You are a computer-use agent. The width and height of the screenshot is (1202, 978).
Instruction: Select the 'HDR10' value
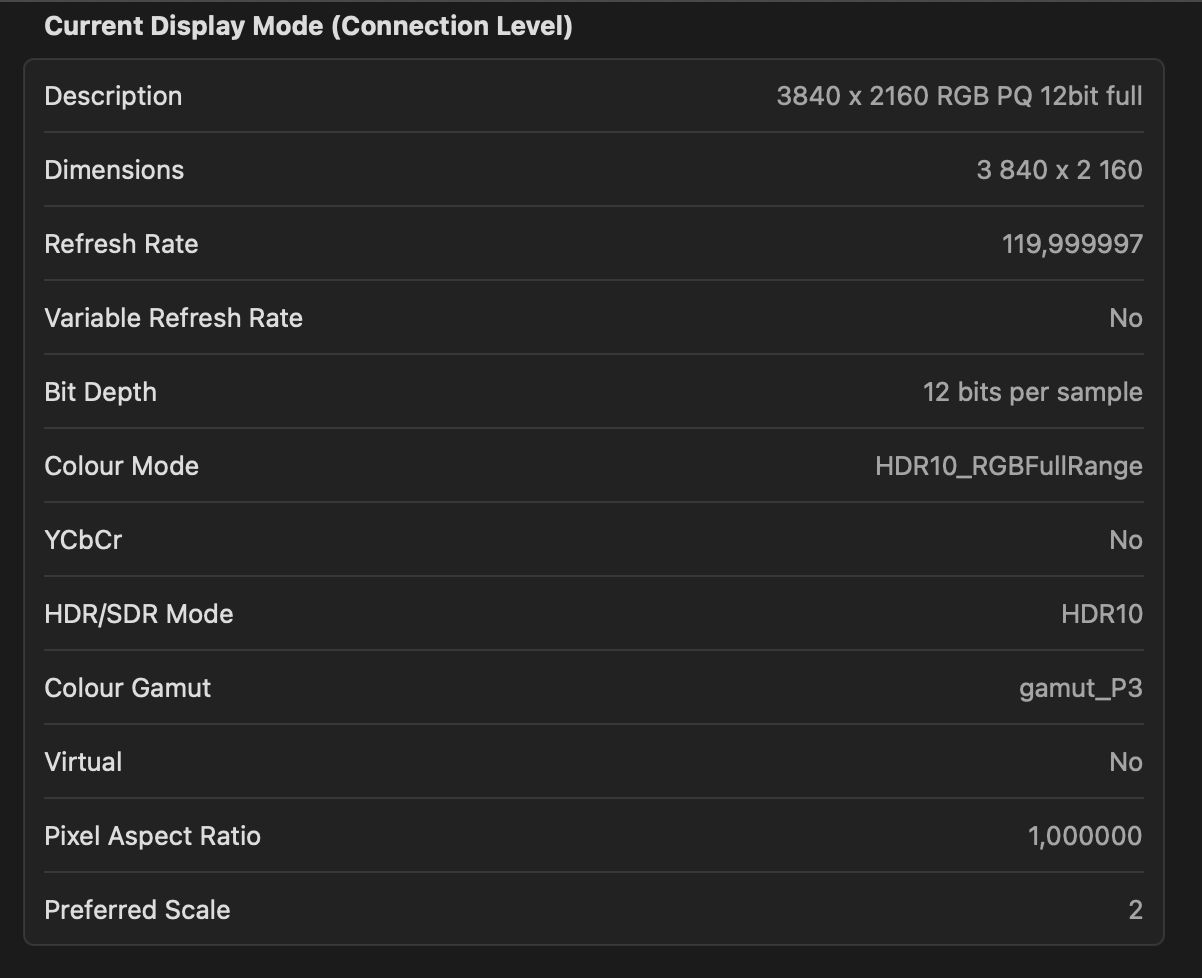coord(1102,614)
